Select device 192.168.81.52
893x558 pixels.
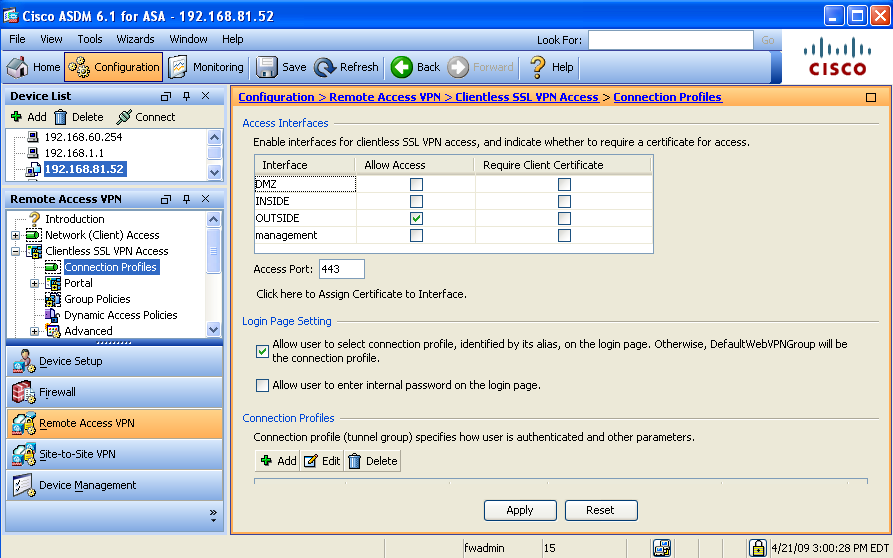tap(84, 169)
